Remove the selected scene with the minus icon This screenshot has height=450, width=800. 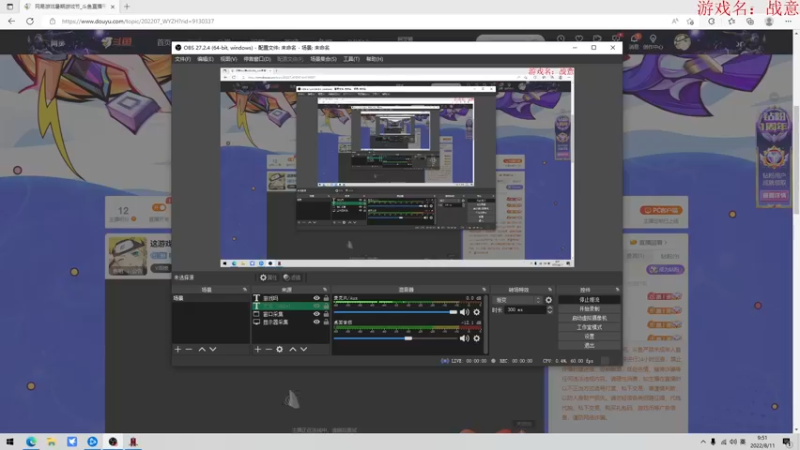point(189,349)
